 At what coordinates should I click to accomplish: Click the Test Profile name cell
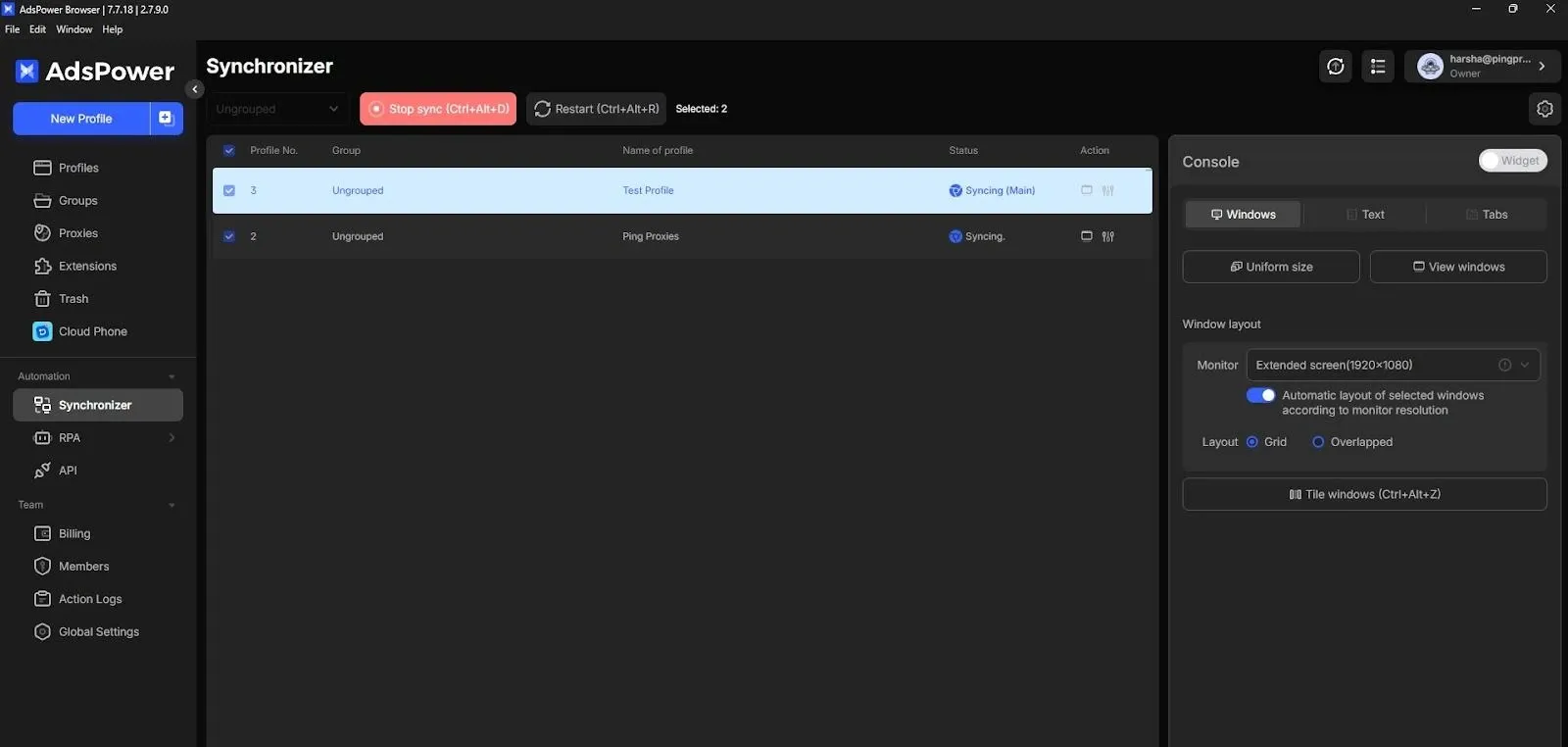coord(648,190)
